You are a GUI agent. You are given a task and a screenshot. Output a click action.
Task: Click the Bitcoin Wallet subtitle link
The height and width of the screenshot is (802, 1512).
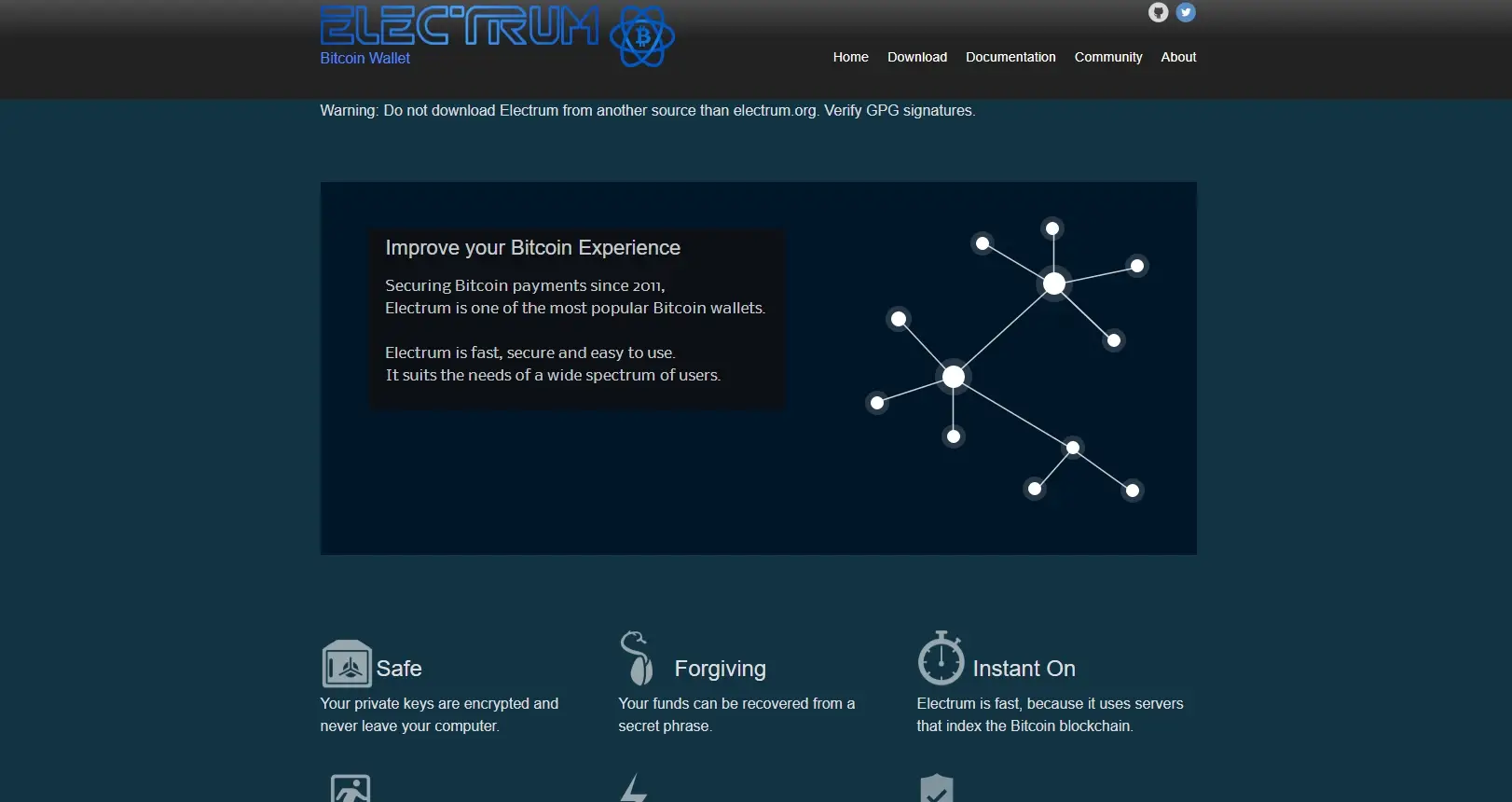(364, 58)
